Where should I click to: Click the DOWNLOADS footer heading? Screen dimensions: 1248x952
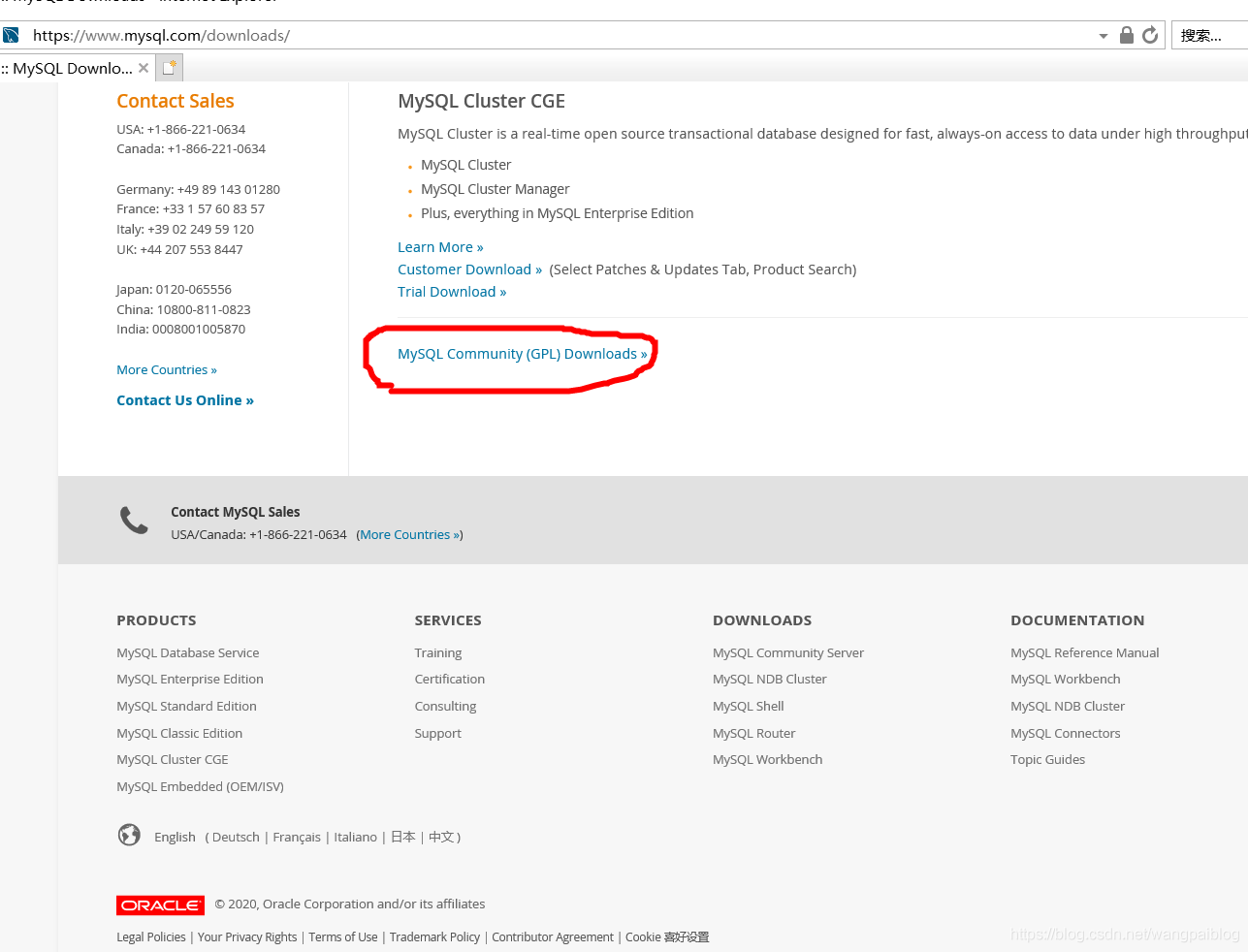762,620
